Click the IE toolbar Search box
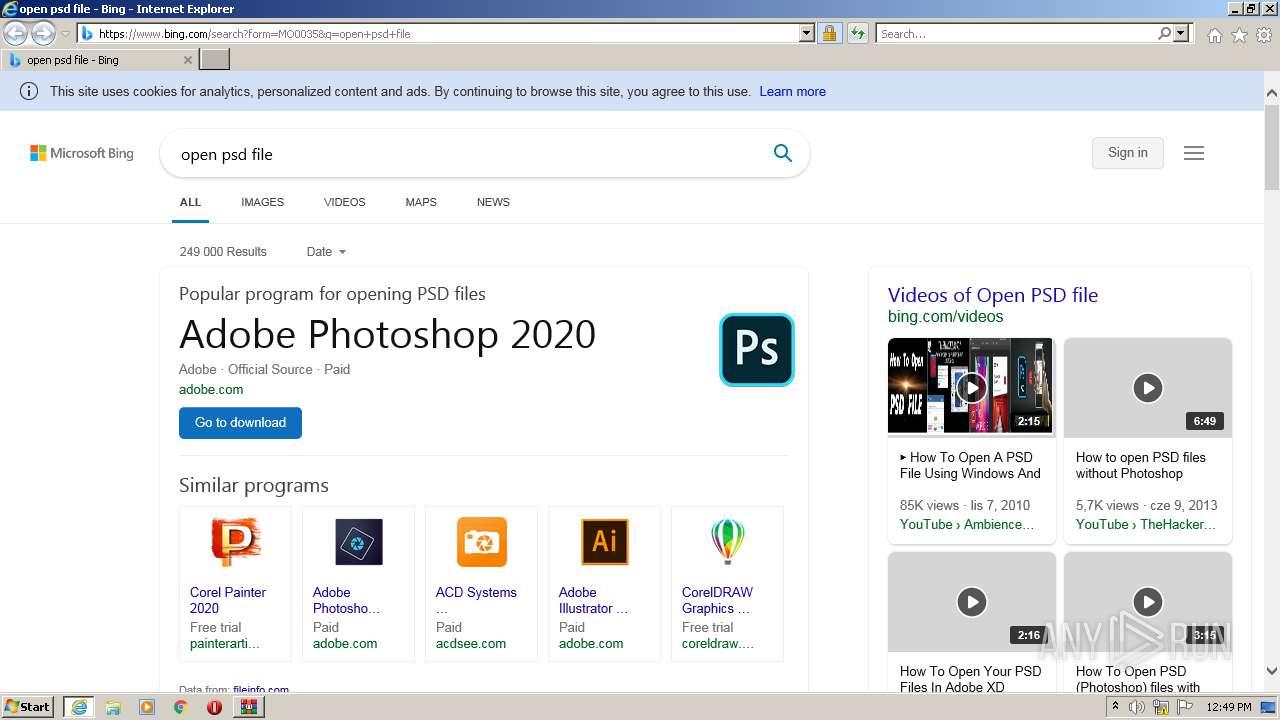 pyautogui.click(x=1016, y=34)
